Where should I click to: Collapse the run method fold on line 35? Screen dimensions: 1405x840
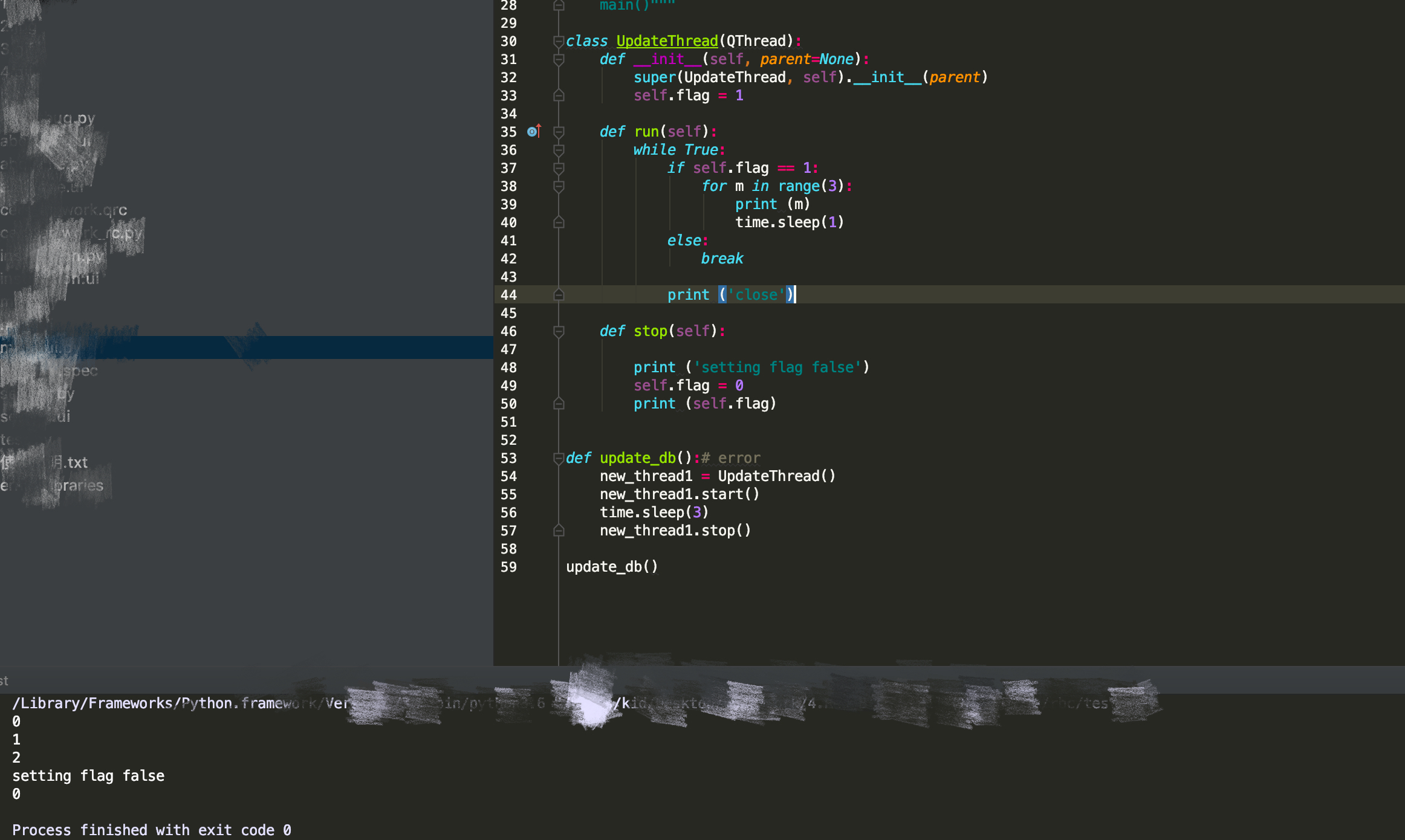click(x=559, y=132)
